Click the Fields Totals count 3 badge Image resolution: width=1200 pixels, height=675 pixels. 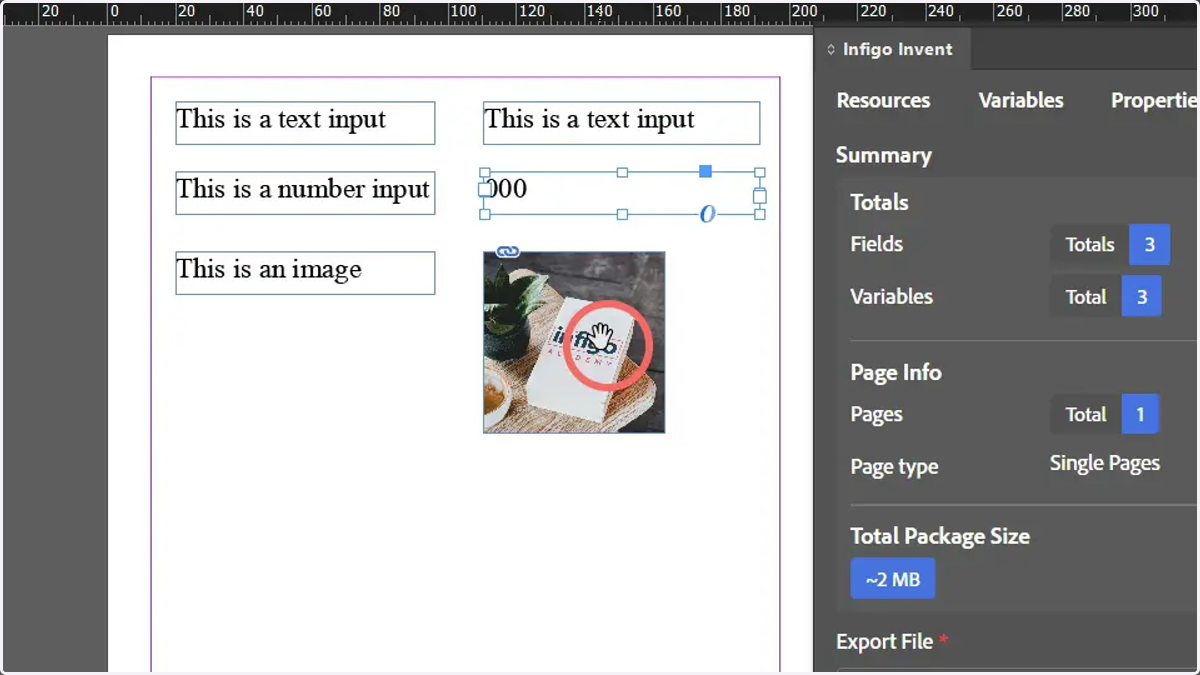[1150, 244]
